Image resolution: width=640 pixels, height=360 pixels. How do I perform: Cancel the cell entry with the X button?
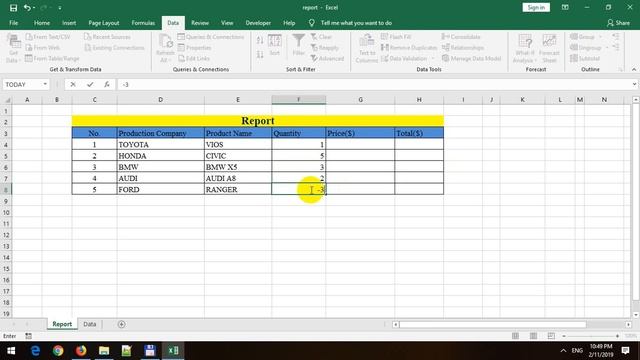[73, 84]
